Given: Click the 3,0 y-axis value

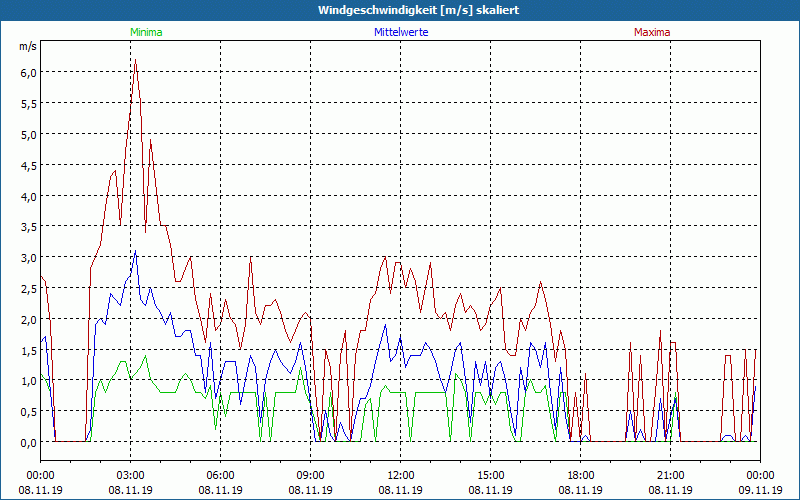Looking at the screenshot, I should 28,258.
